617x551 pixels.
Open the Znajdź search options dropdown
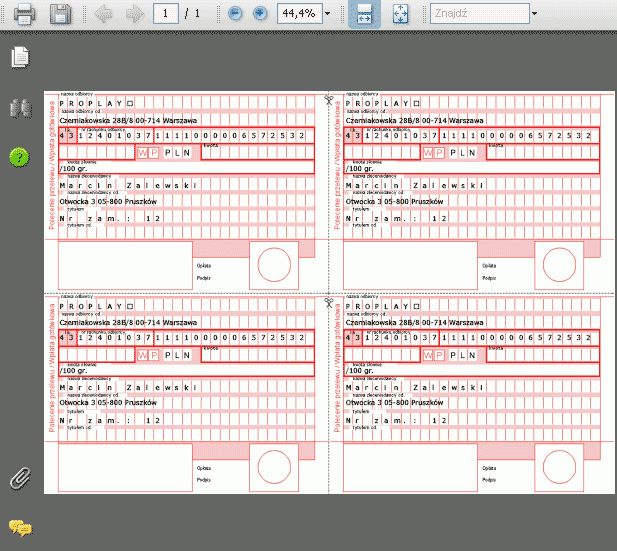tap(534, 14)
